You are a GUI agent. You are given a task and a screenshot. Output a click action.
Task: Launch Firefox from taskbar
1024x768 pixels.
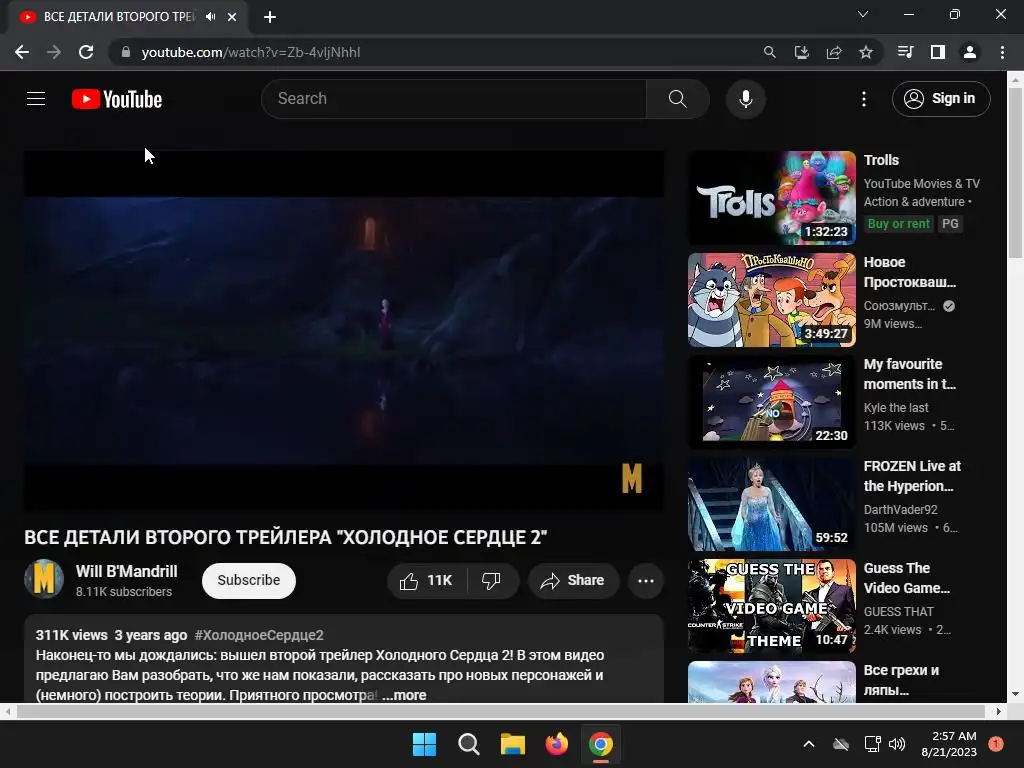click(x=557, y=744)
